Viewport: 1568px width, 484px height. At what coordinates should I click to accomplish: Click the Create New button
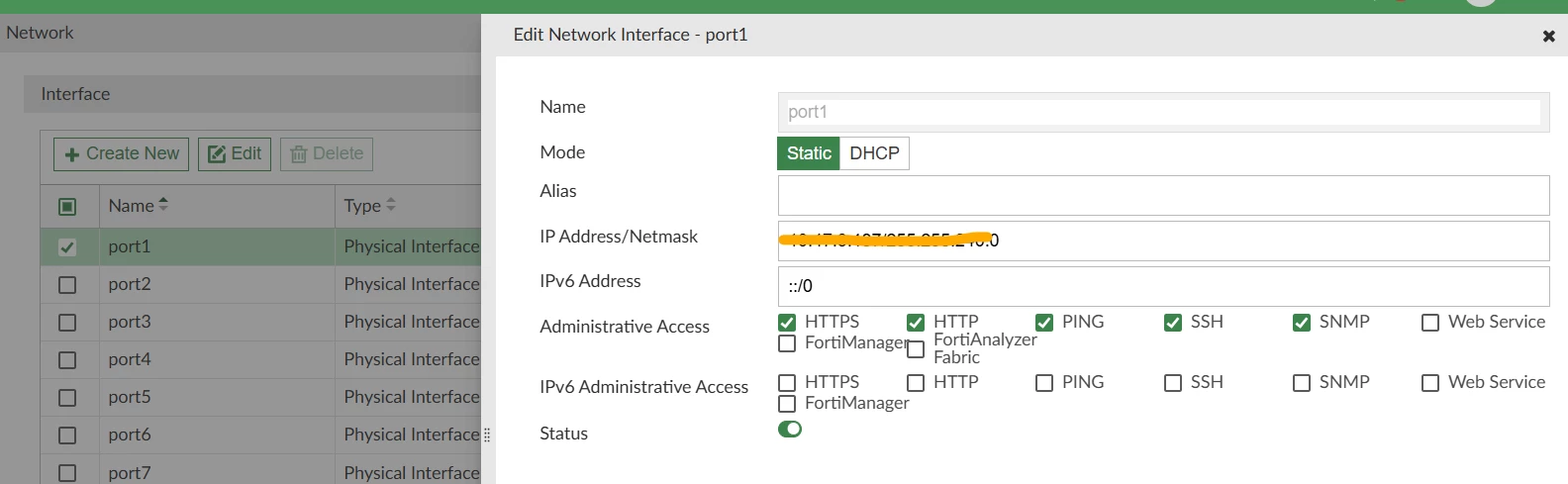(x=122, y=153)
